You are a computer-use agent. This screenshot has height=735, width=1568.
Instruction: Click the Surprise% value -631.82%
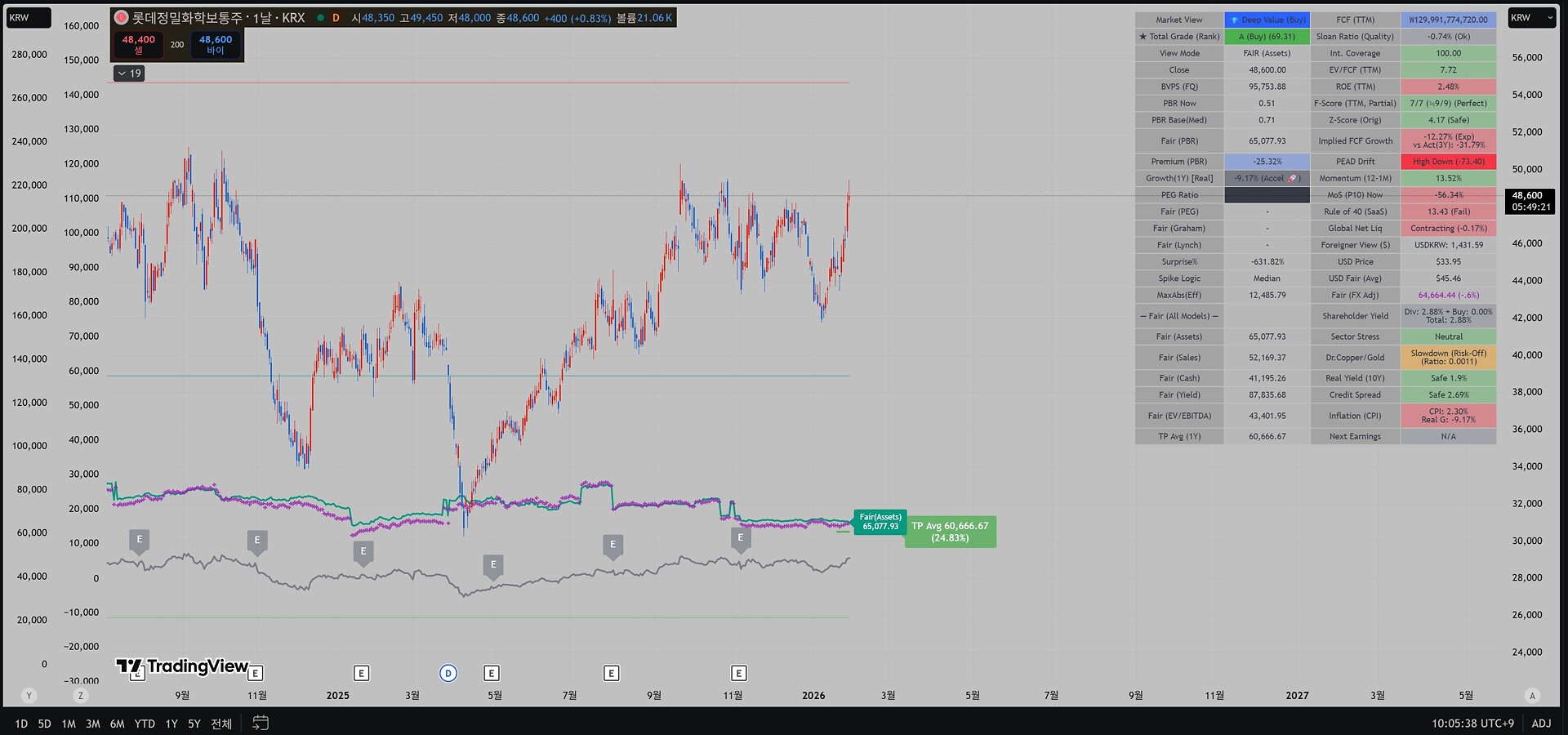click(x=1267, y=262)
